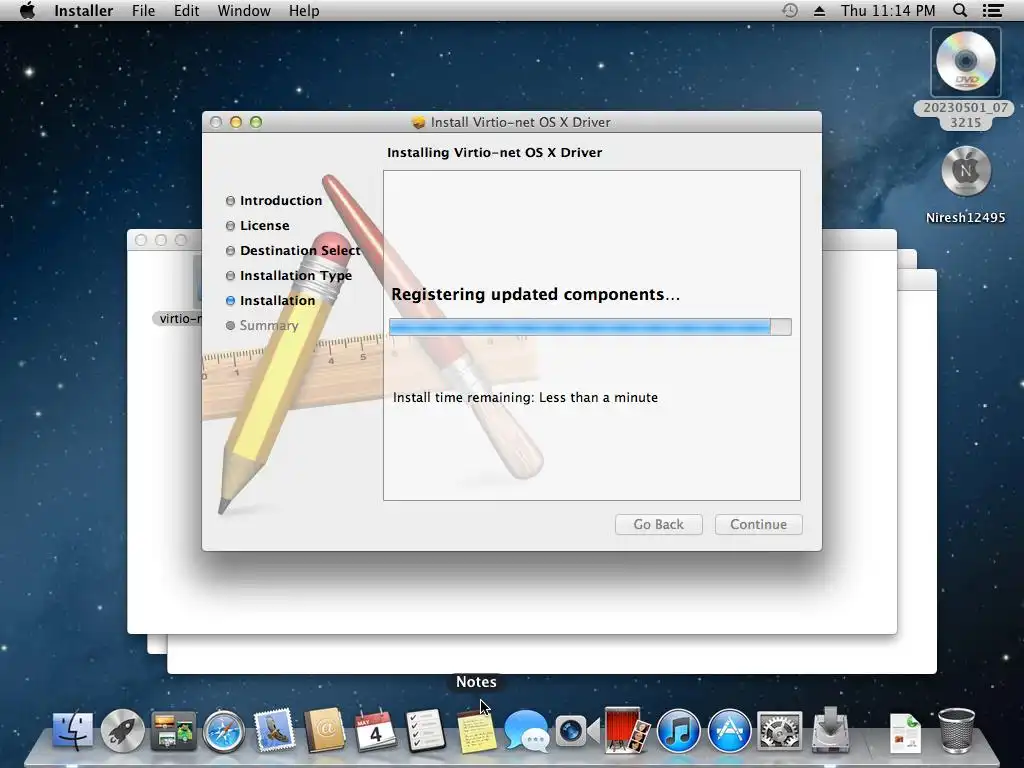Open Calendar icon in Dock
This screenshot has width=1024, height=768.
pos(375,730)
